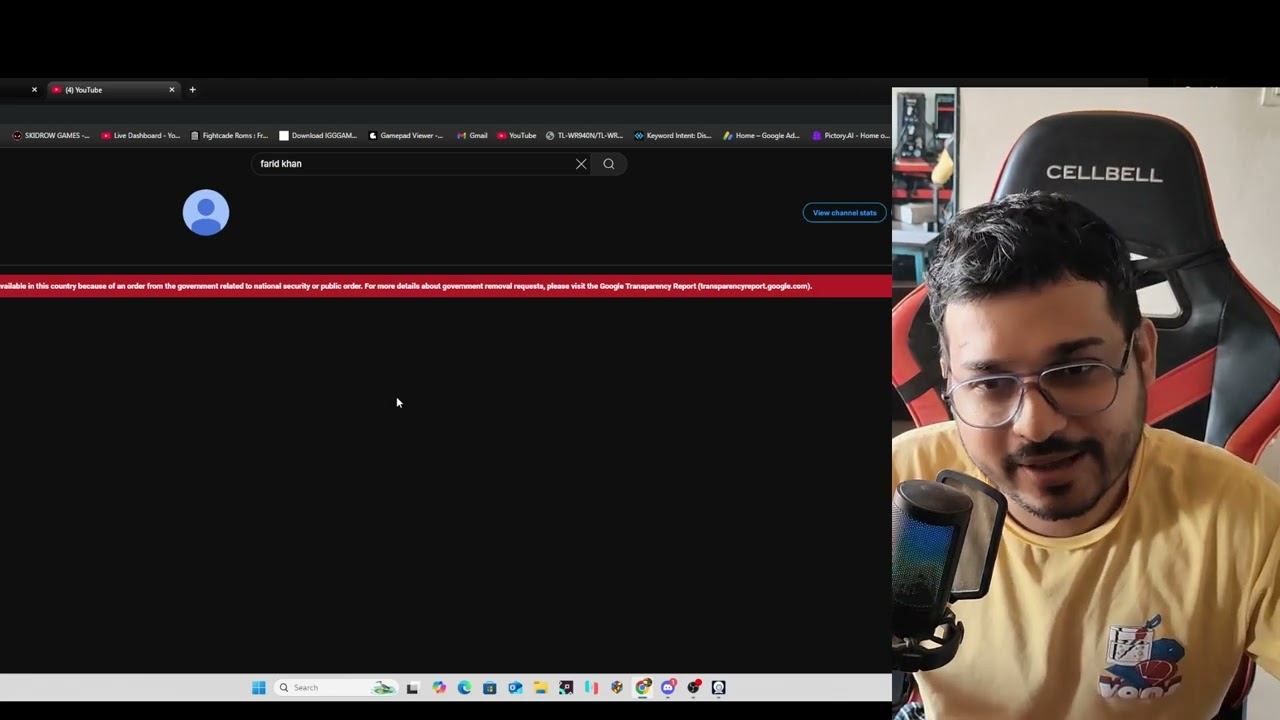Click the YouTube search magnifier button
Viewport: 1280px width, 720px height.
[609, 164]
